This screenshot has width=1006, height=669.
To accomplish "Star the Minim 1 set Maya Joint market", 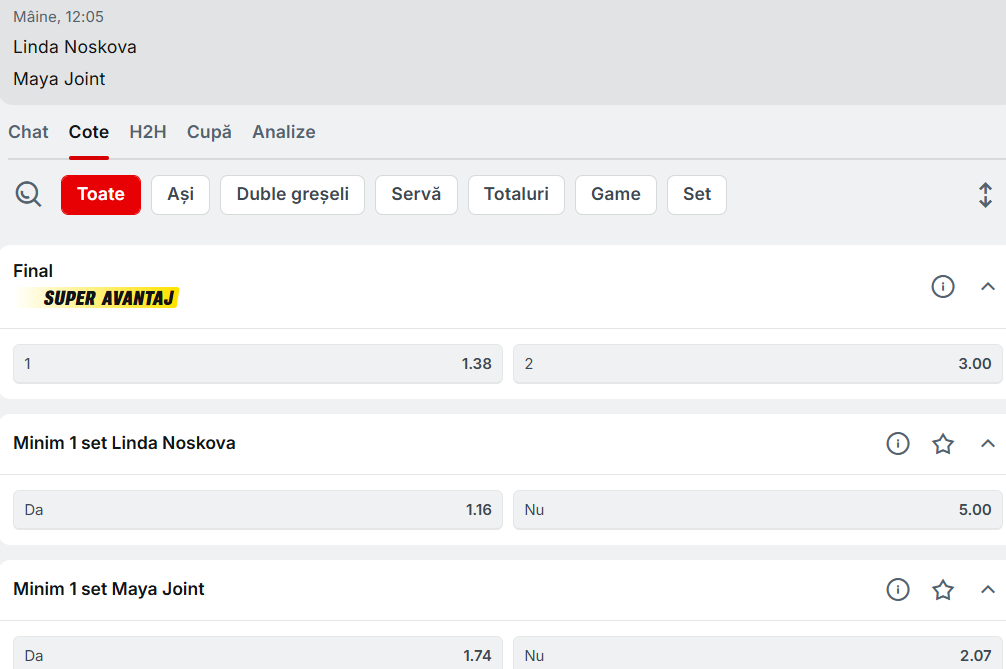I will (x=943, y=589).
